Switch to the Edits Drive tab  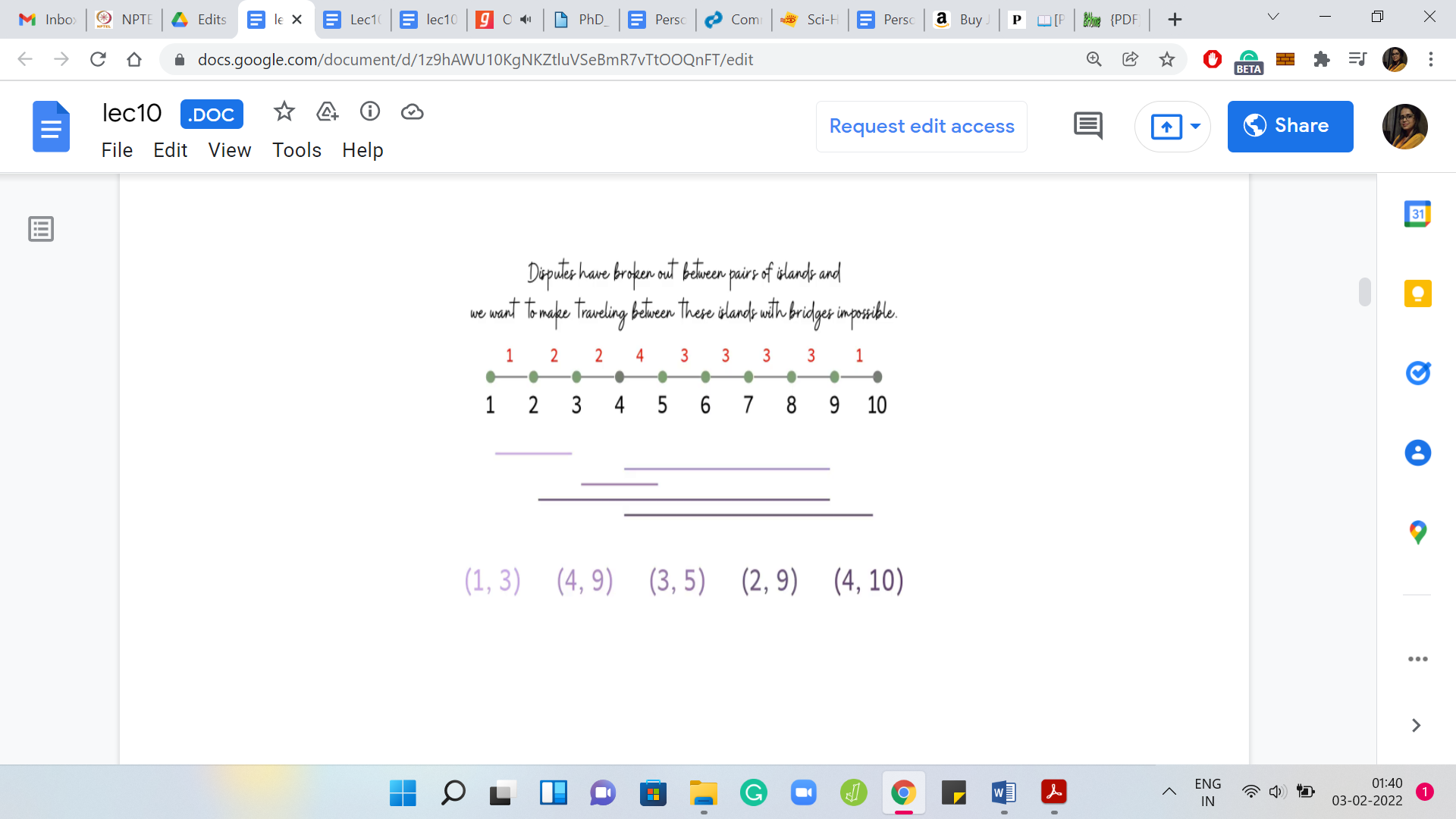pos(200,20)
